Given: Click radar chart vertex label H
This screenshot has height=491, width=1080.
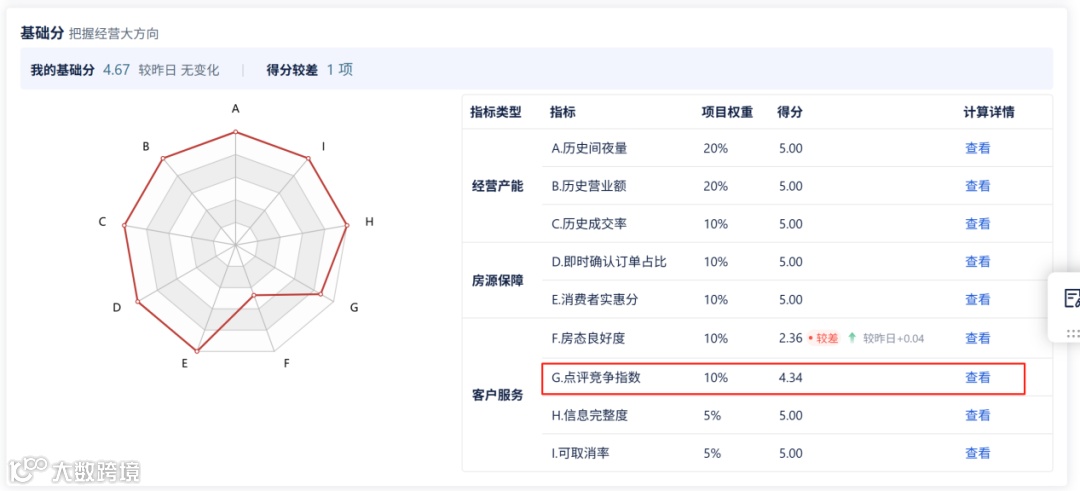Looking at the screenshot, I should pos(369,222).
